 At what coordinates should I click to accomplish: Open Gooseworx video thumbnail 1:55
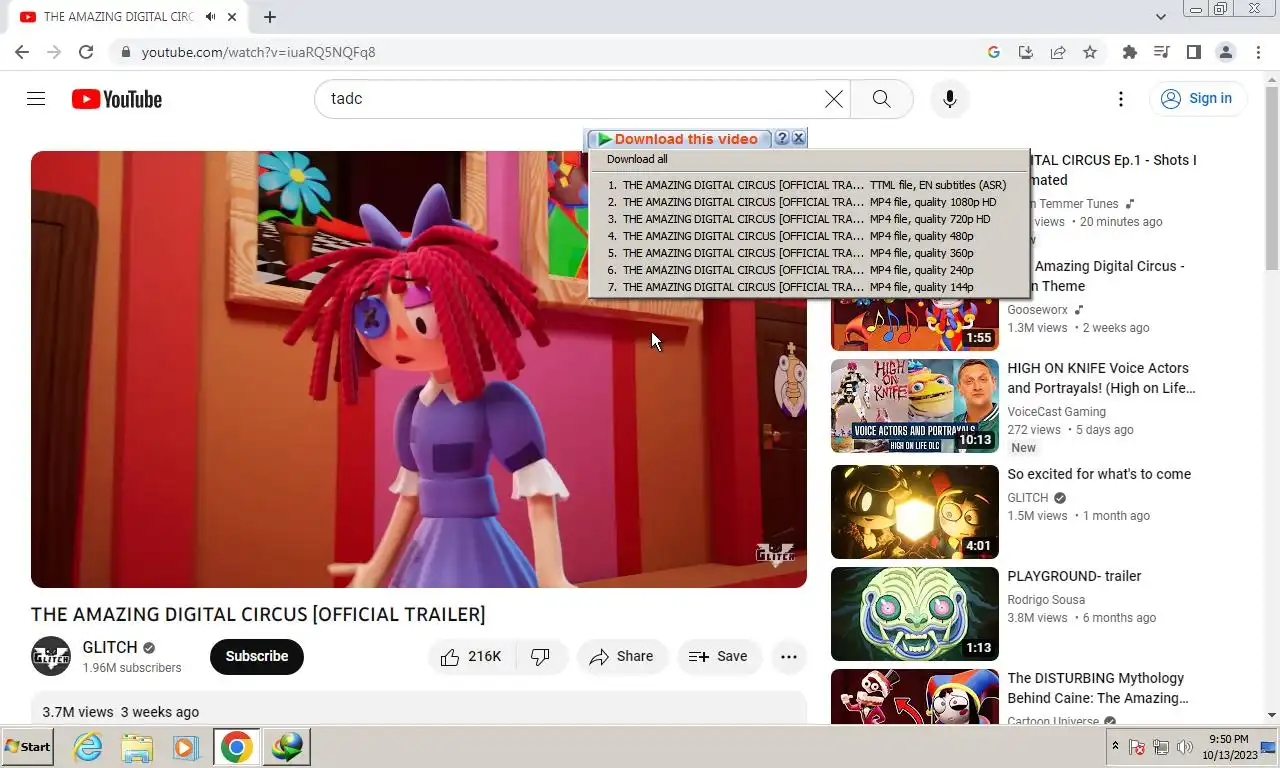915,325
